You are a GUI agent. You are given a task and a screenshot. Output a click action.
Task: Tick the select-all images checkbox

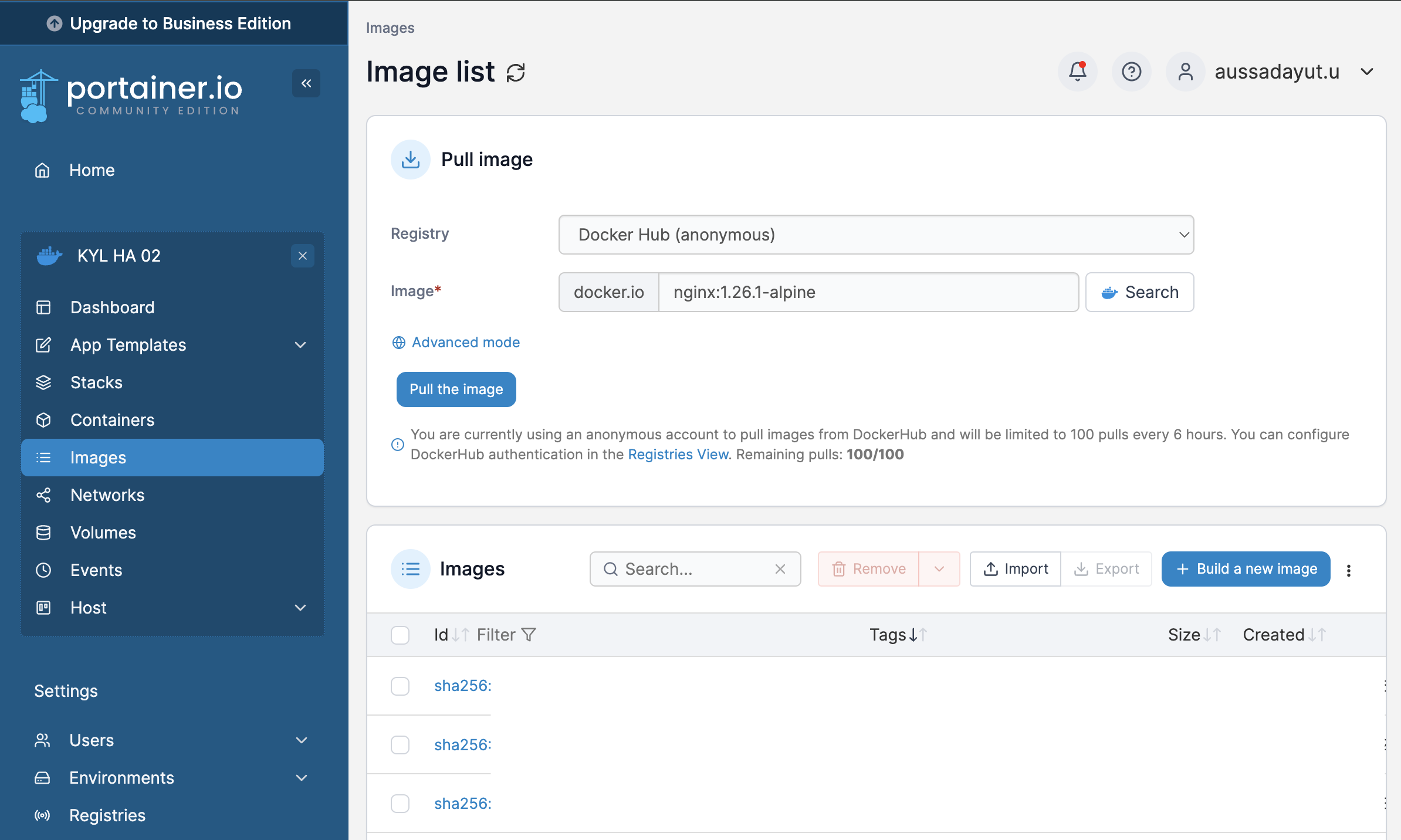coord(400,635)
